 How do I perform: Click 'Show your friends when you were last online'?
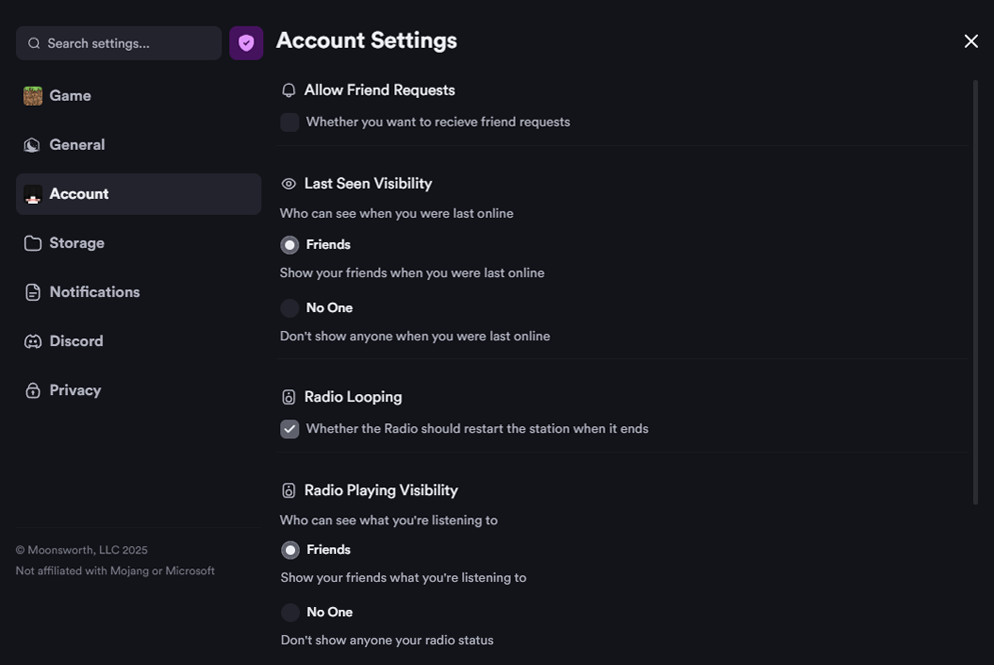[x=412, y=273]
